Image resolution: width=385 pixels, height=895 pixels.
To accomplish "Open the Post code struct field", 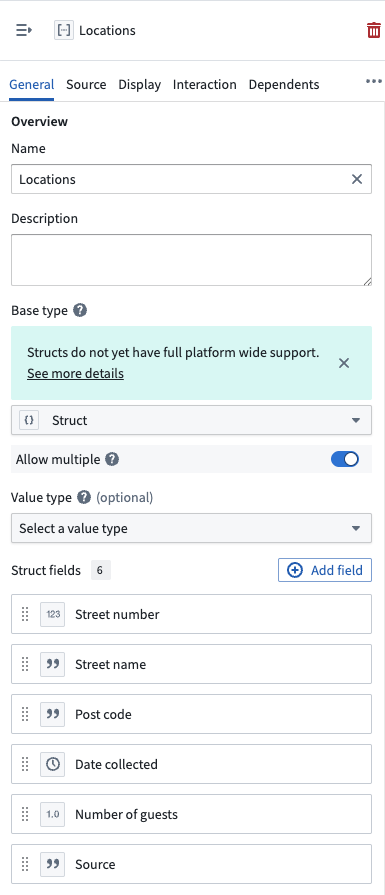I will coord(191,714).
